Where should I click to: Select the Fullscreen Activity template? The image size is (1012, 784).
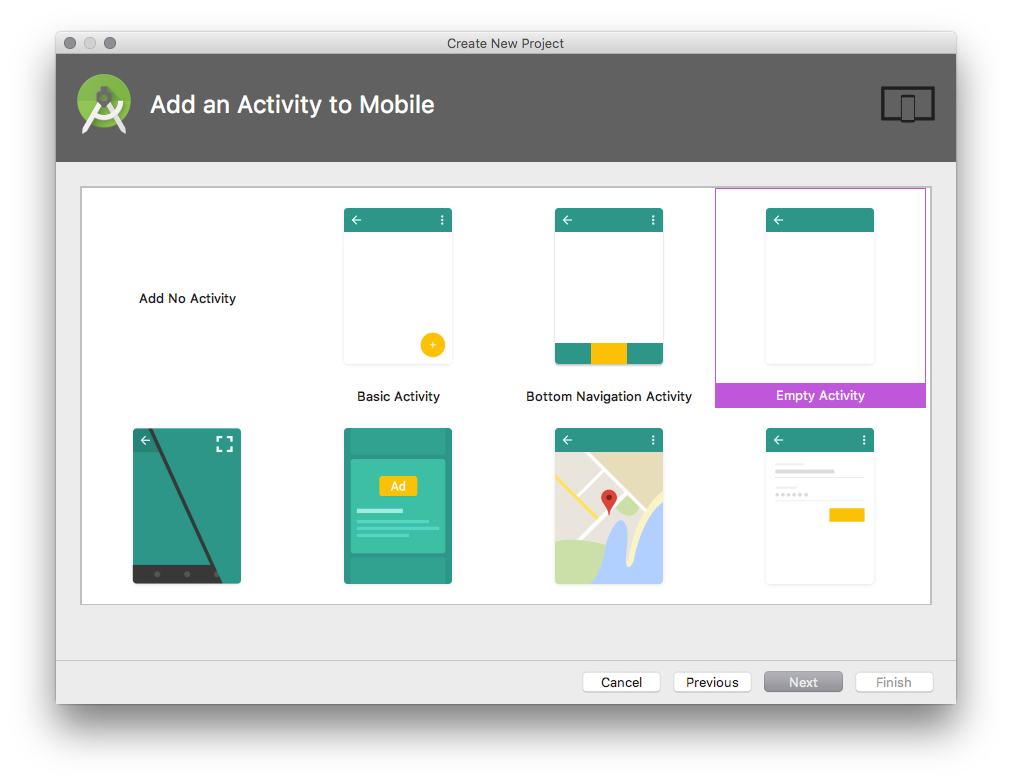186,506
